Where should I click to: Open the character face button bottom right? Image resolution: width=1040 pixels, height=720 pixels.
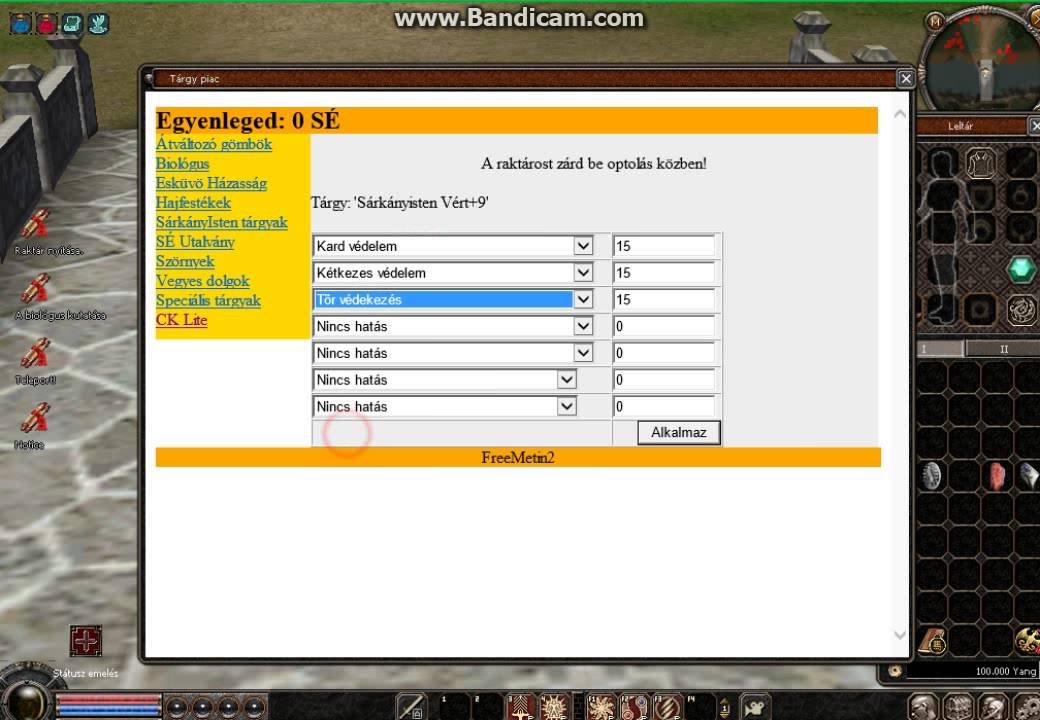pos(923,707)
